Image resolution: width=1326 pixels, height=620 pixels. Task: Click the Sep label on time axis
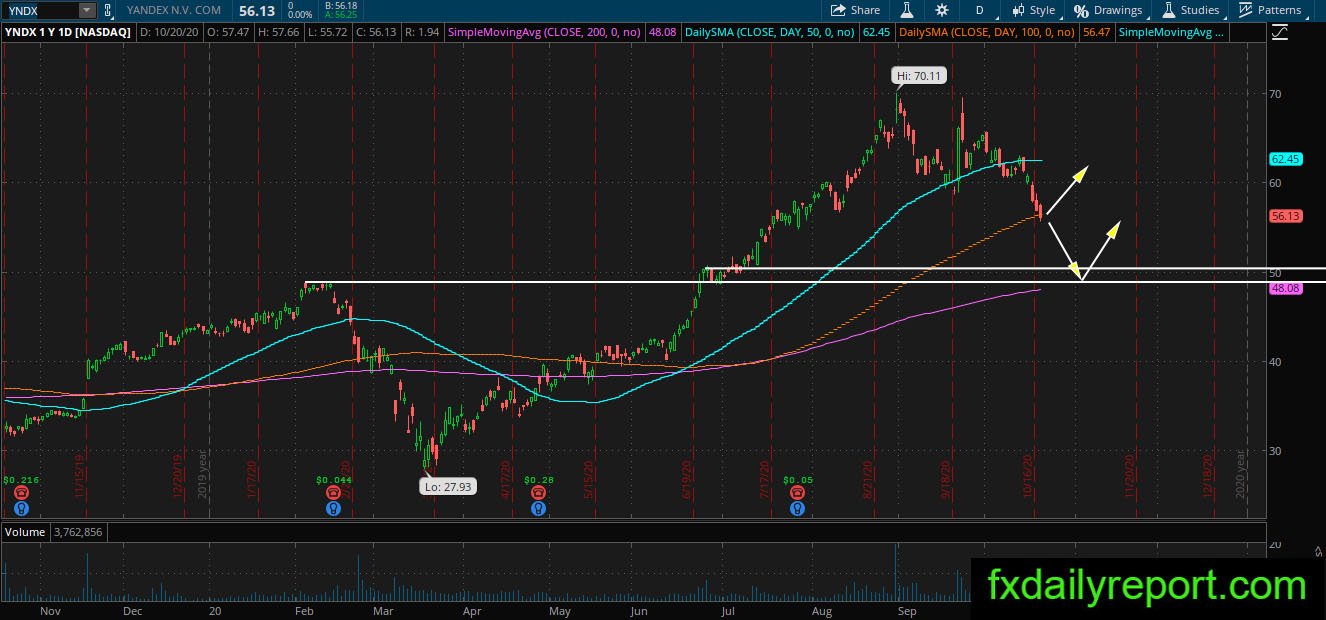tap(908, 610)
